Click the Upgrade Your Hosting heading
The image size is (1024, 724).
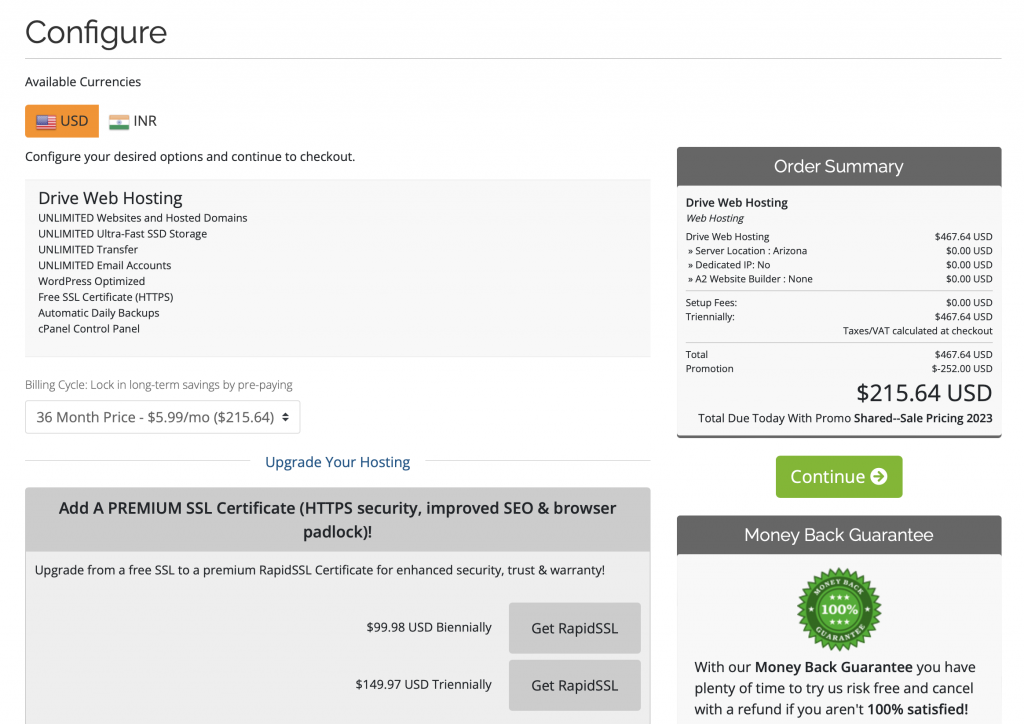pos(337,462)
